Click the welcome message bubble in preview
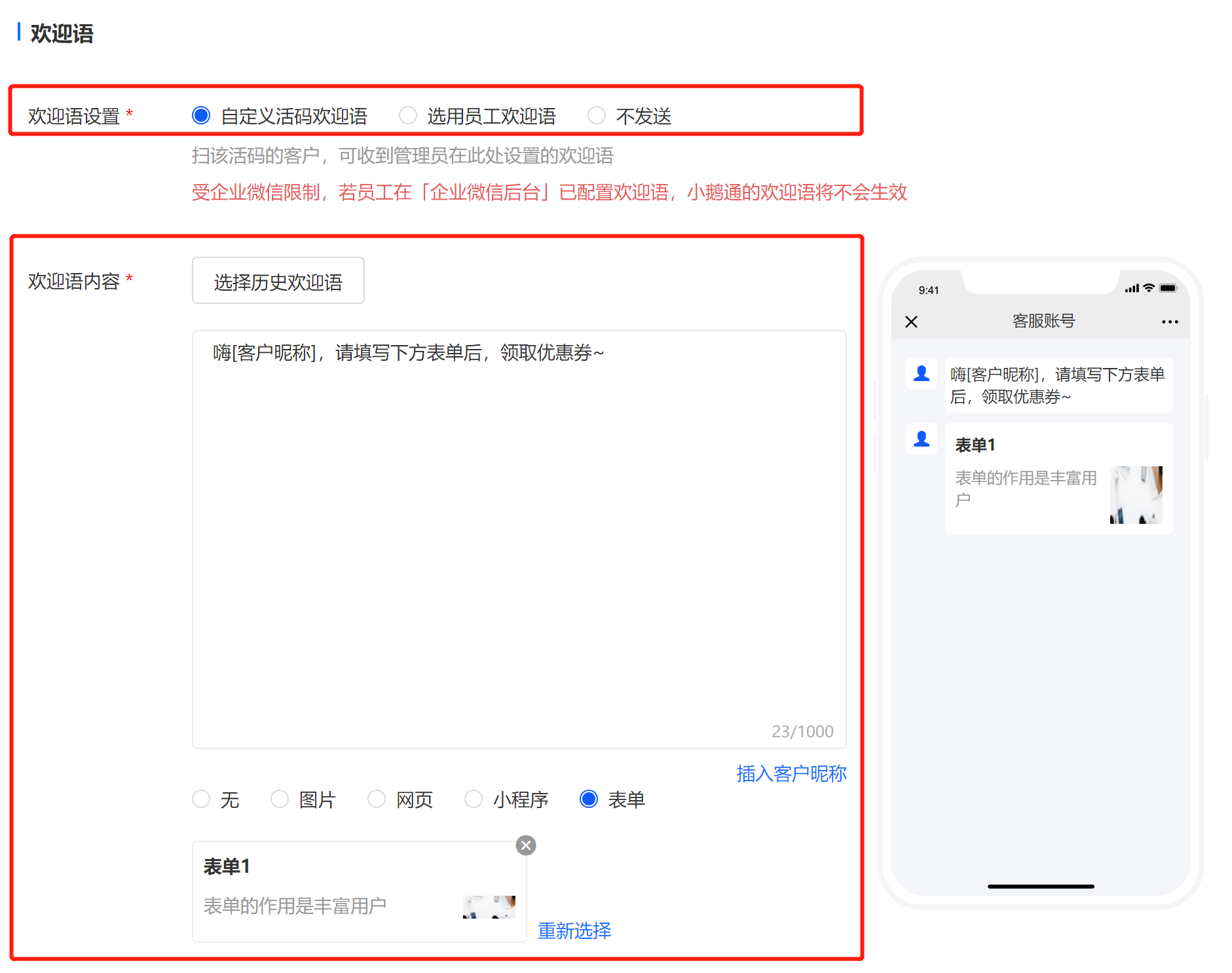This screenshot has width=1232, height=973. point(1058,385)
